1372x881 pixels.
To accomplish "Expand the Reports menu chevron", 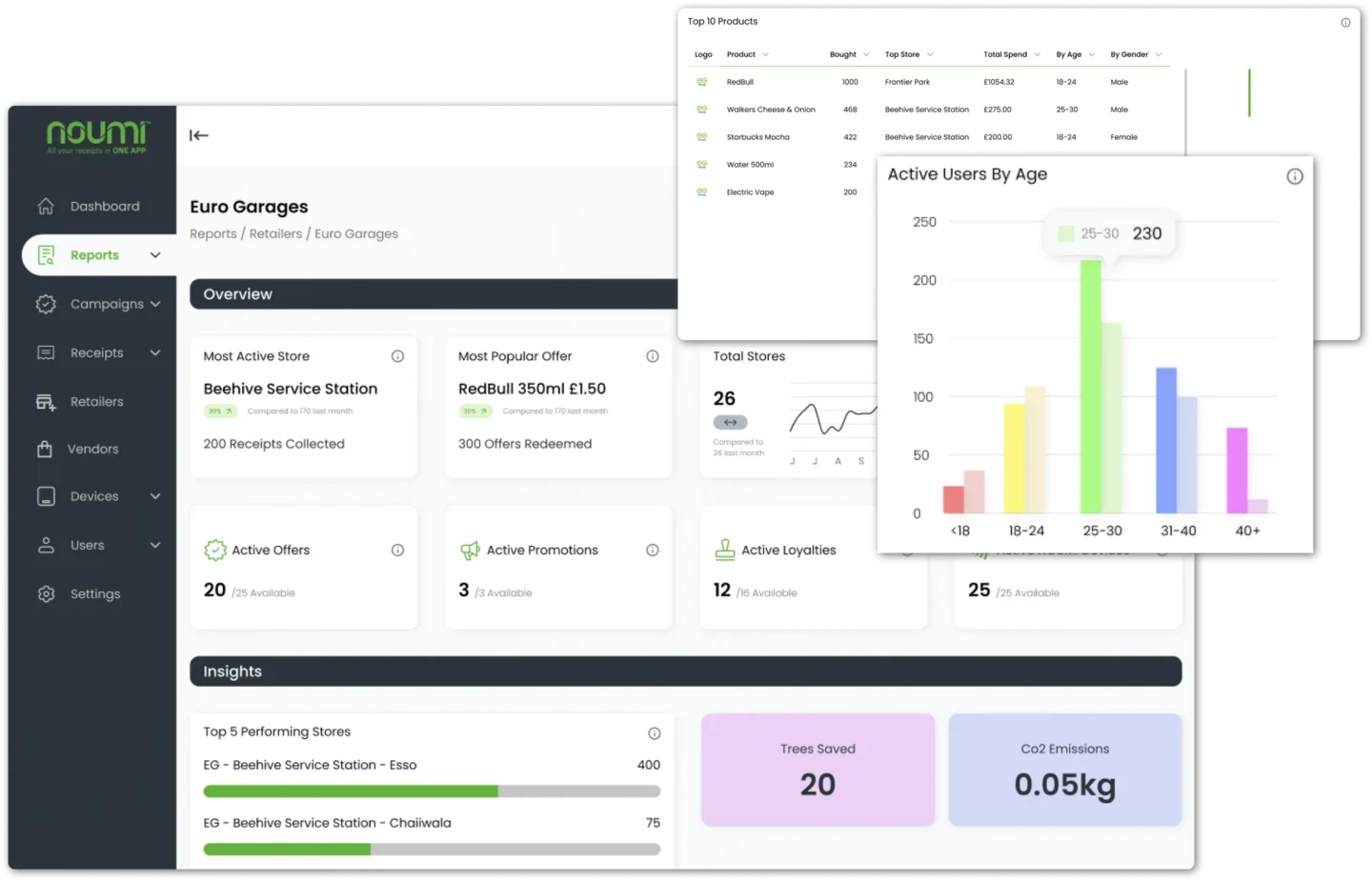I will click(155, 255).
